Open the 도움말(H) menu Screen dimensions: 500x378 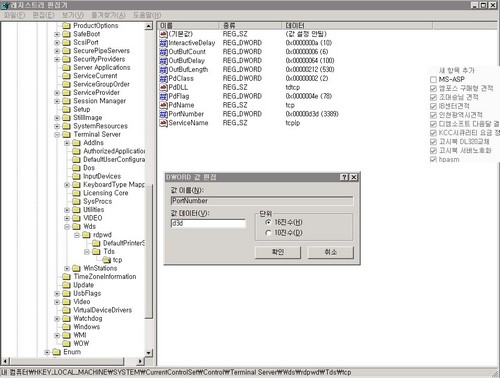click(147, 15)
